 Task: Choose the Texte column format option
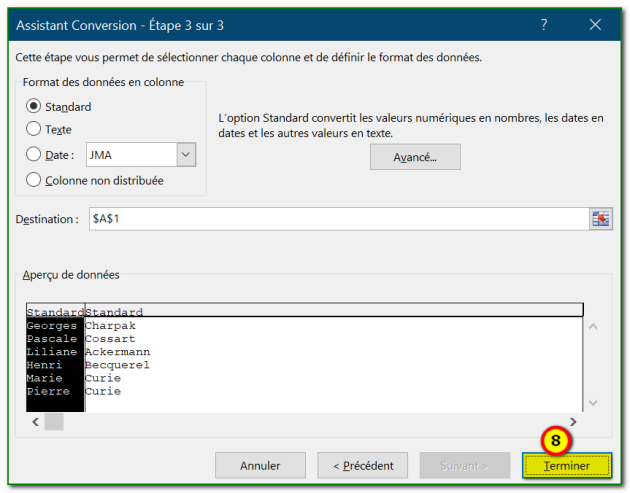point(34,129)
